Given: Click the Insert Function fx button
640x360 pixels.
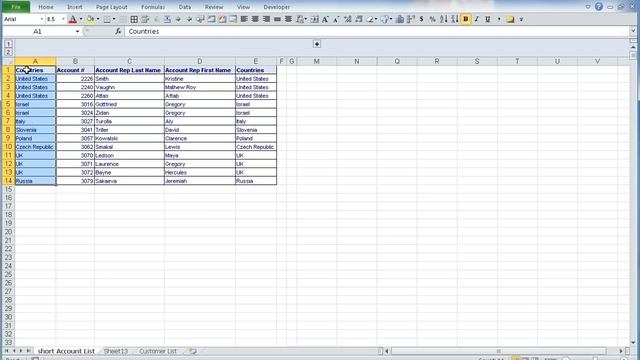Looking at the screenshot, I should pyautogui.click(x=118, y=31).
